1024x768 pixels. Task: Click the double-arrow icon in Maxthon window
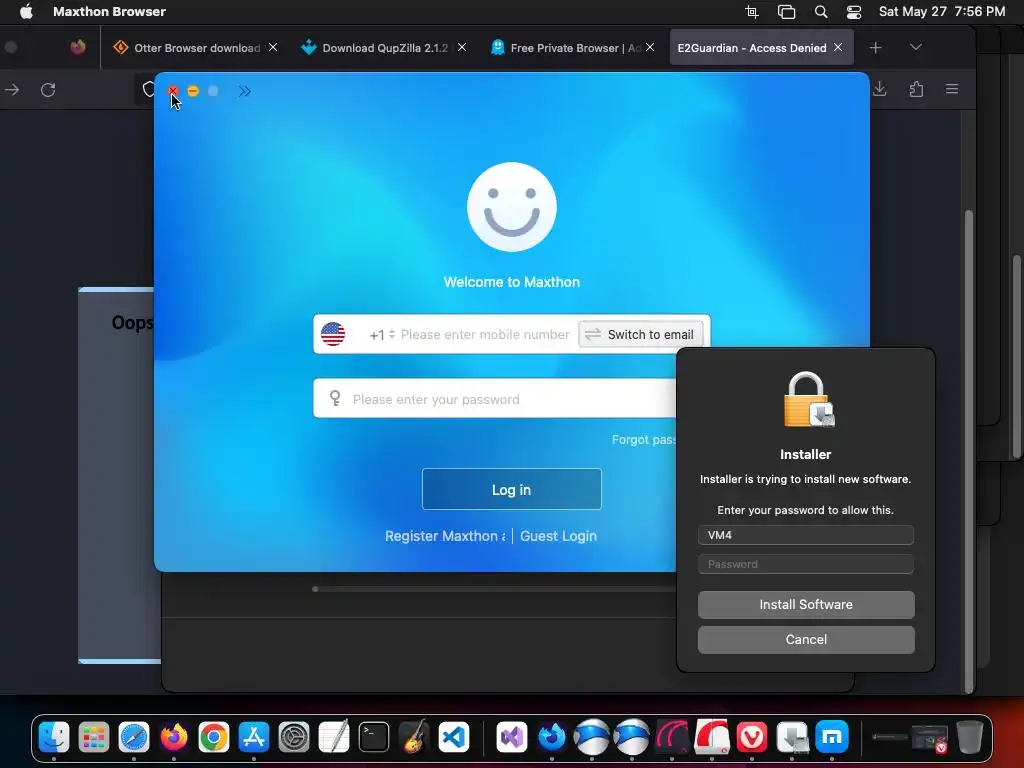click(244, 91)
